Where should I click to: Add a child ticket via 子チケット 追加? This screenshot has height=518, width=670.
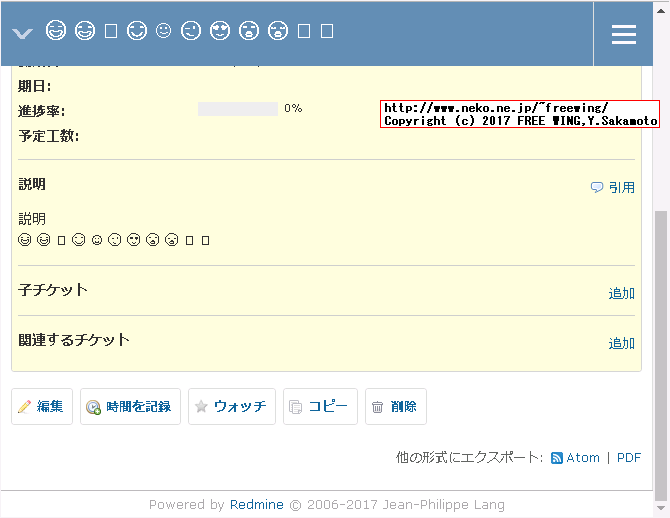[621, 294]
